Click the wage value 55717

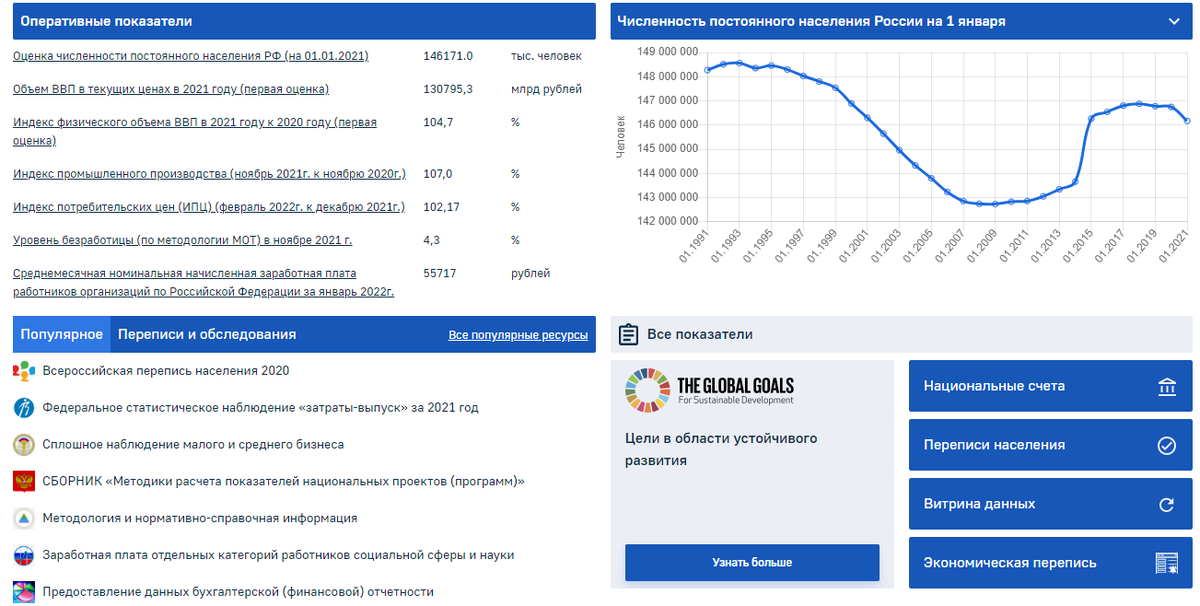tap(440, 273)
